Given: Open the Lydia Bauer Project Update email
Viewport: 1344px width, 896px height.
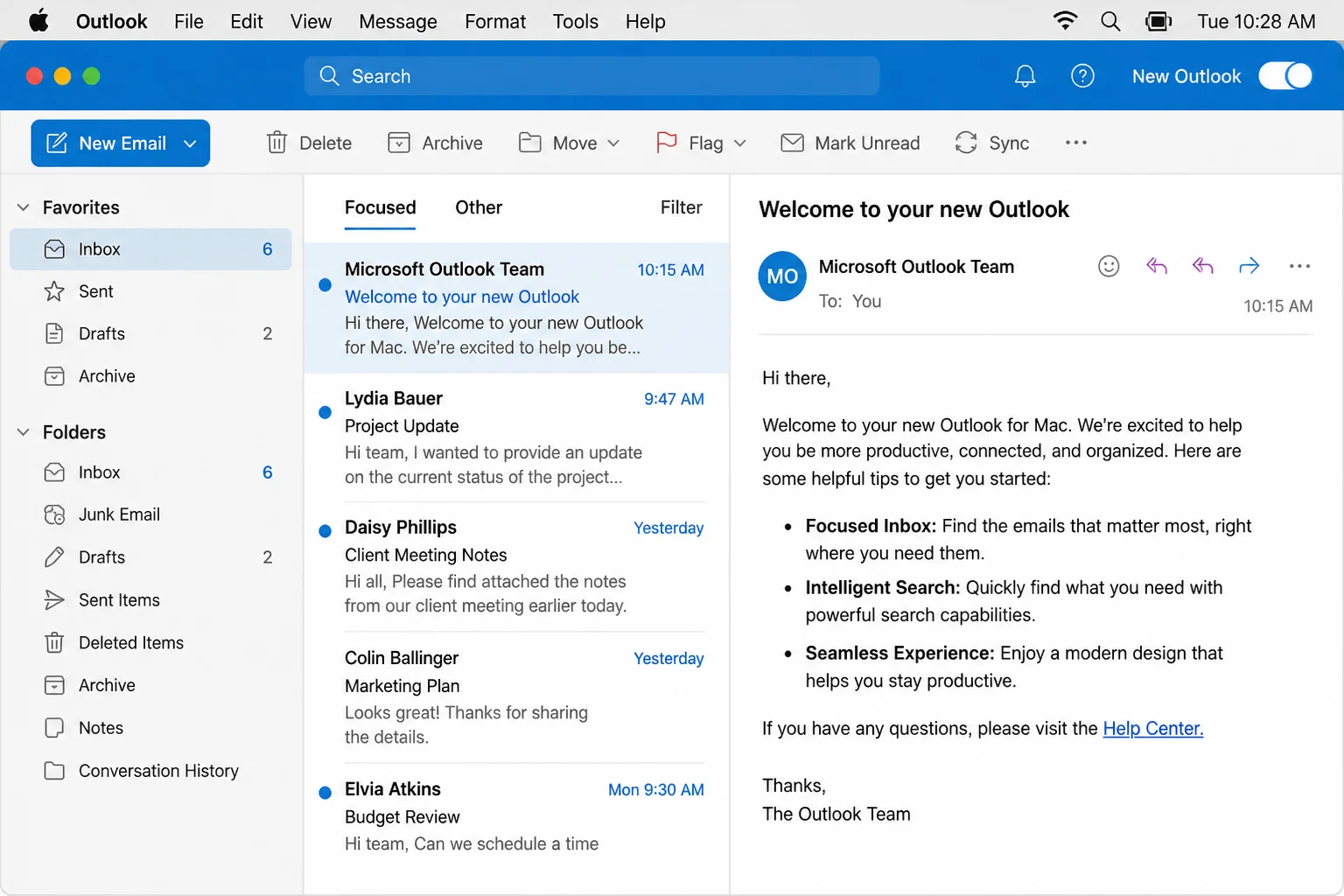Looking at the screenshot, I should point(516,437).
